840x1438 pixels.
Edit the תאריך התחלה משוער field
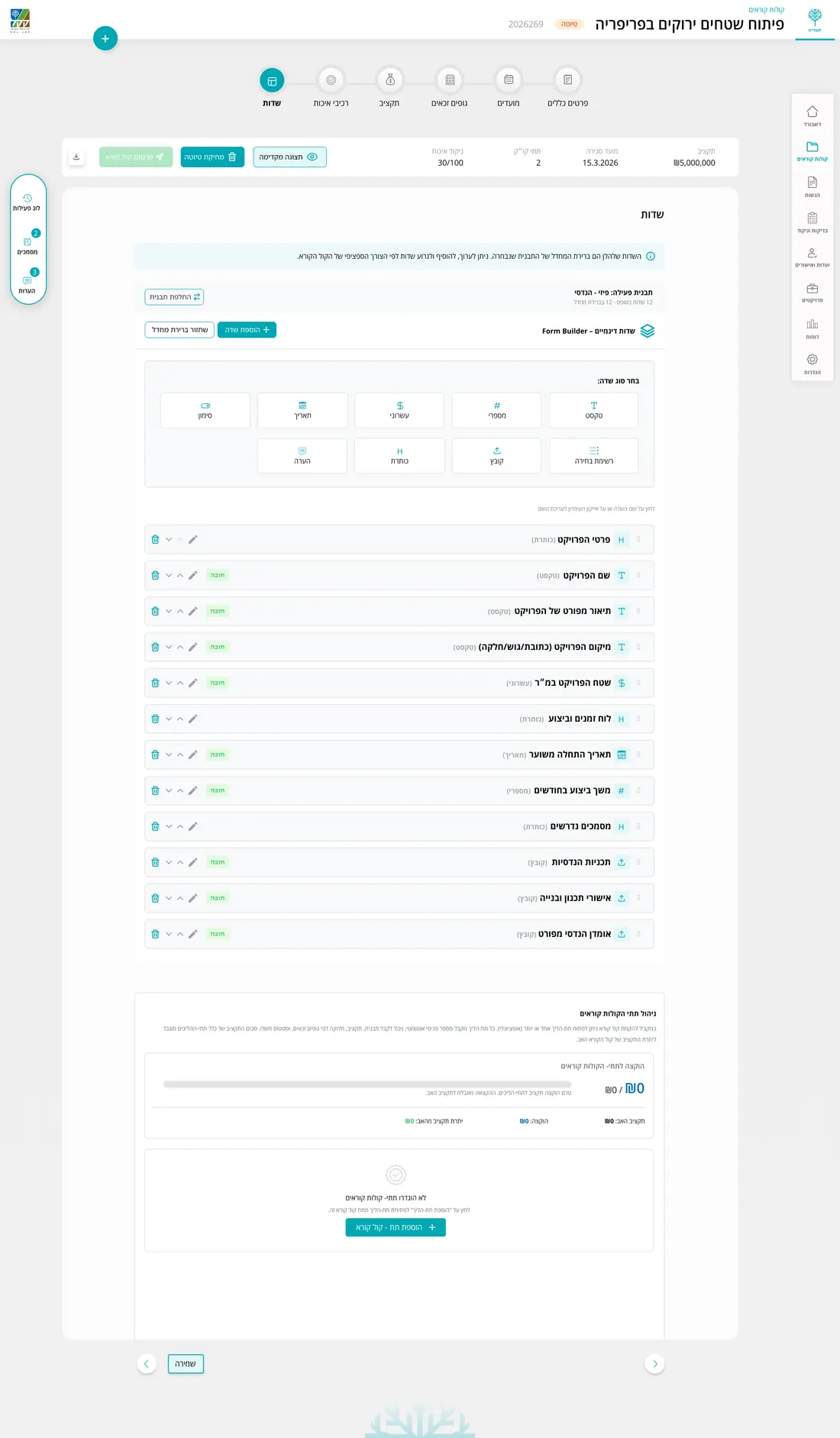coord(192,755)
